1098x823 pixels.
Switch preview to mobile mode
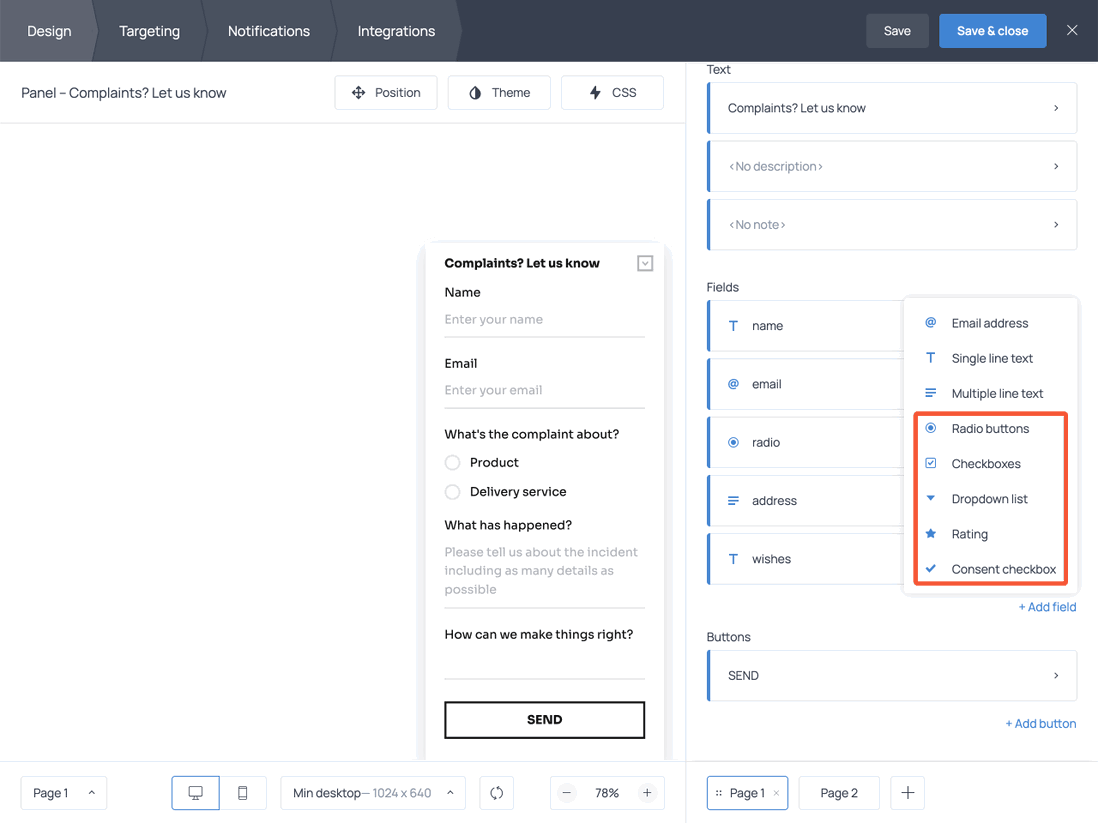pos(242,792)
